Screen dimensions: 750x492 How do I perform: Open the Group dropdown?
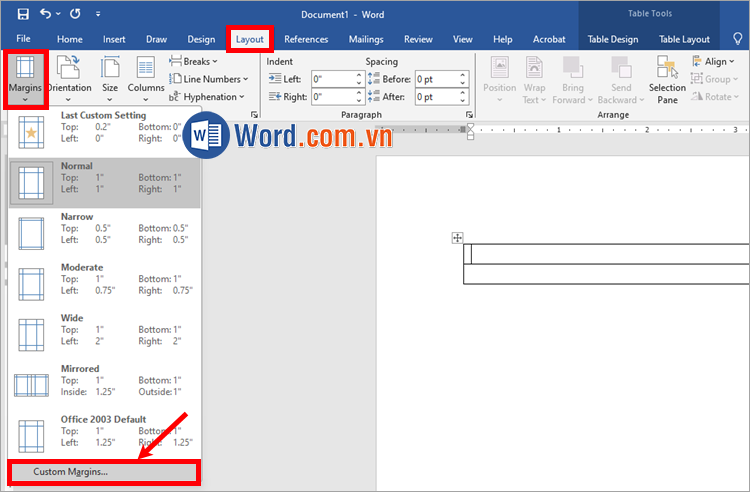tap(715, 79)
